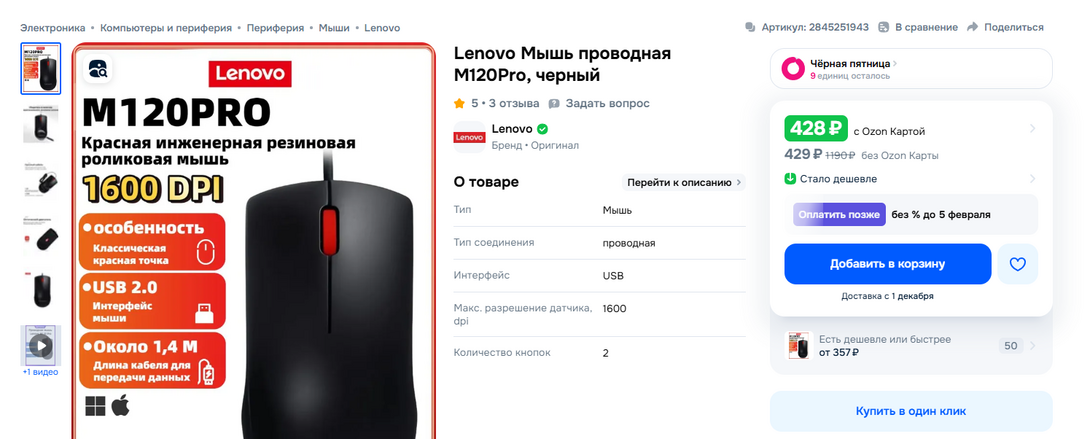Screen dimensions: 1090x439
Task: Click the ask question chat icon
Action: [554, 103]
